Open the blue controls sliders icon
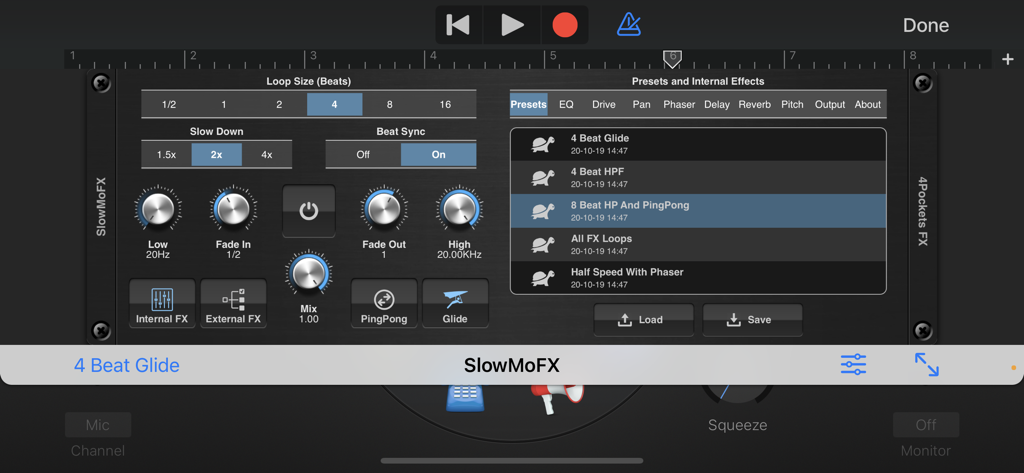 pyautogui.click(x=853, y=365)
